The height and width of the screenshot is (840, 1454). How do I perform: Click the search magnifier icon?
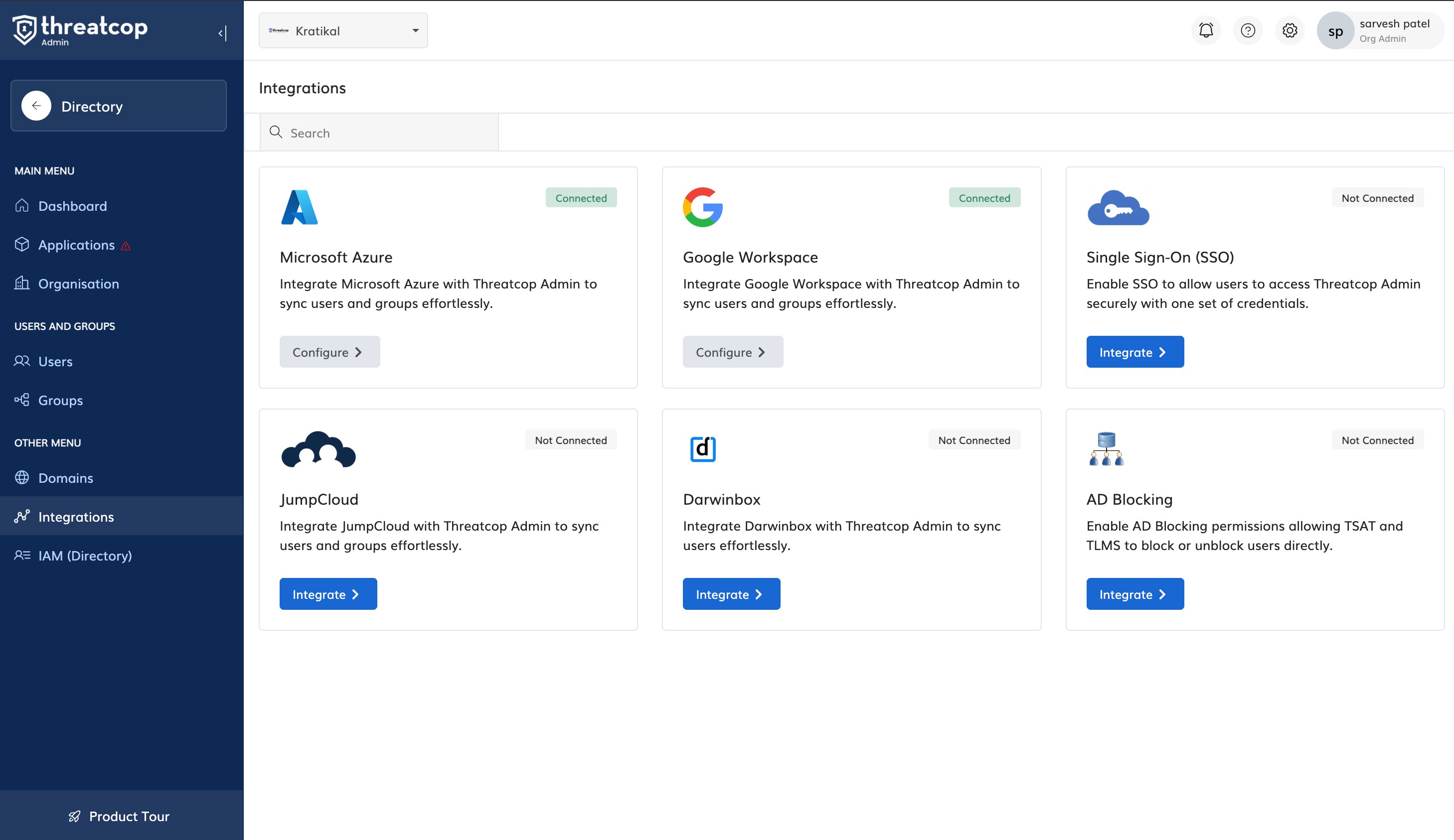point(276,132)
